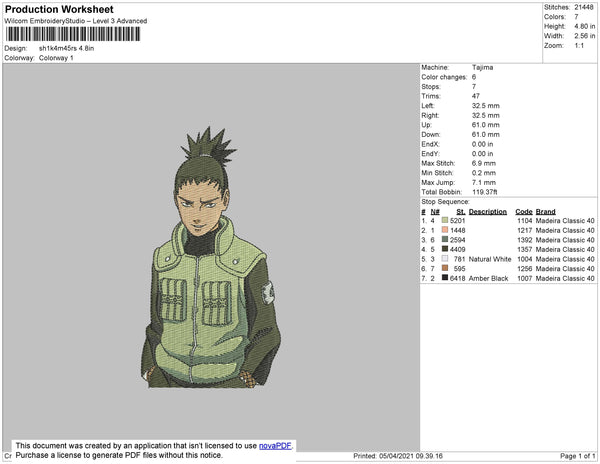Click the Trims value 47
Image resolution: width=600 pixels, height=464 pixels.
[476, 96]
